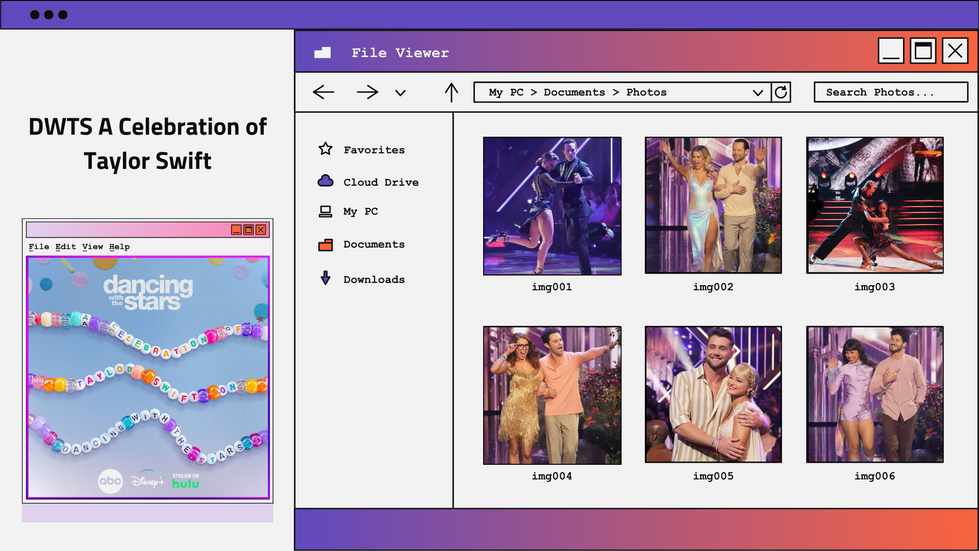Viewport: 979px width, 551px height.
Task: Open Cloud Drive in the sidebar
Action: tap(381, 182)
